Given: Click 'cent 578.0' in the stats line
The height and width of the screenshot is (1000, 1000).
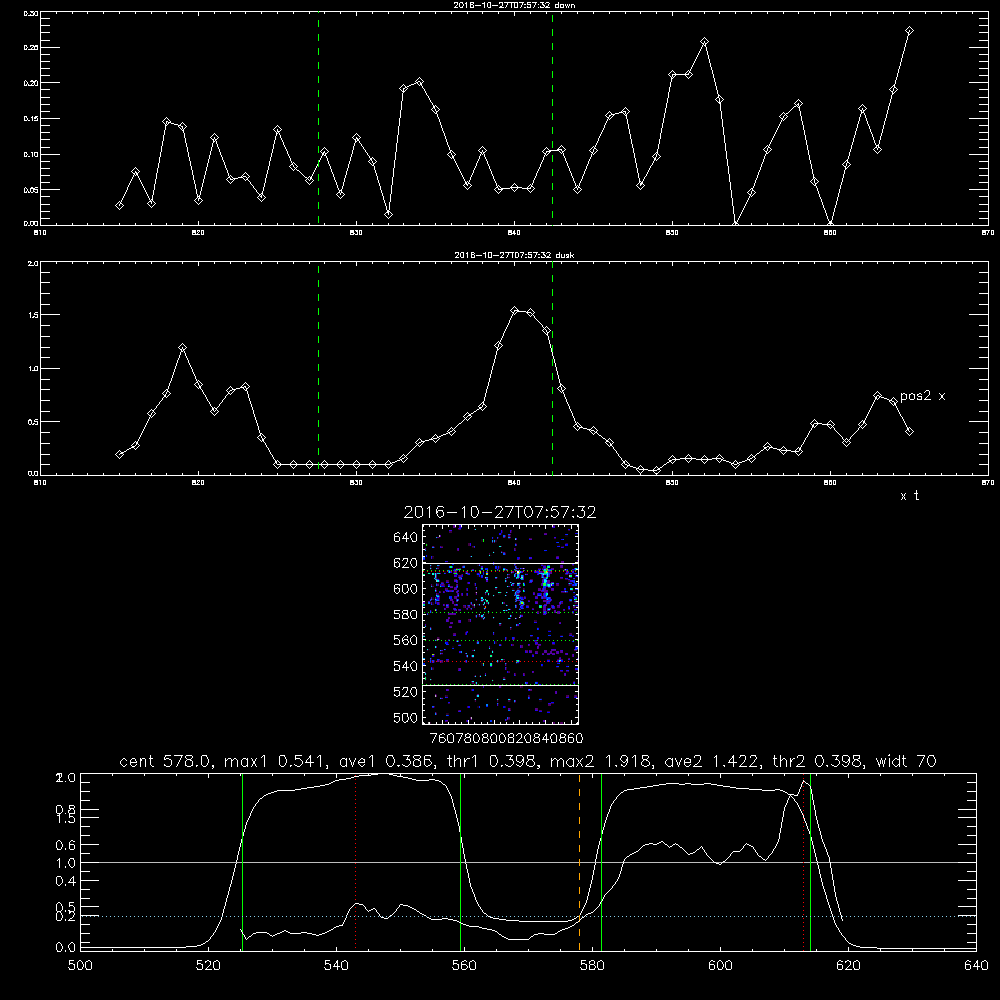Looking at the screenshot, I should 166,761.
